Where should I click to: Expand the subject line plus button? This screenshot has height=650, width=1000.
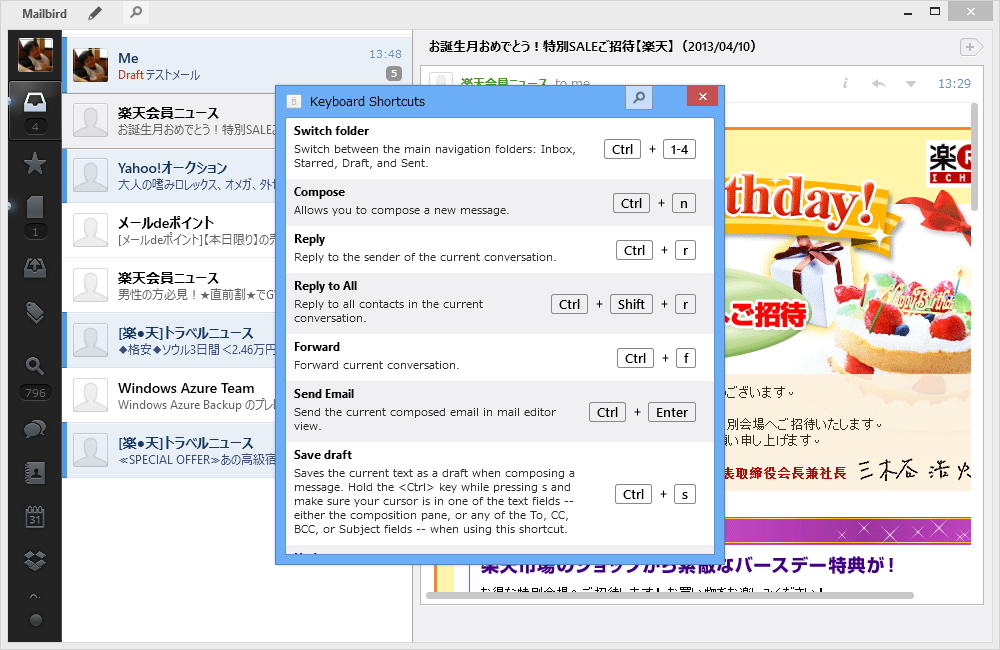click(970, 46)
